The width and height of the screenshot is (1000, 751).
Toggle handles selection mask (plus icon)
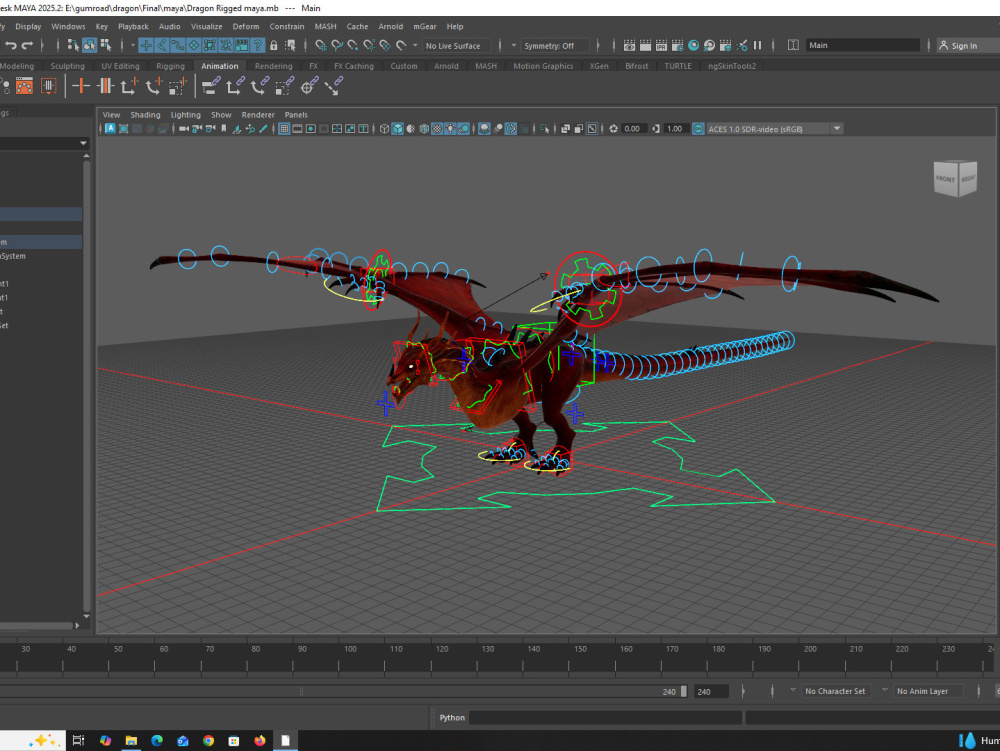146,45
